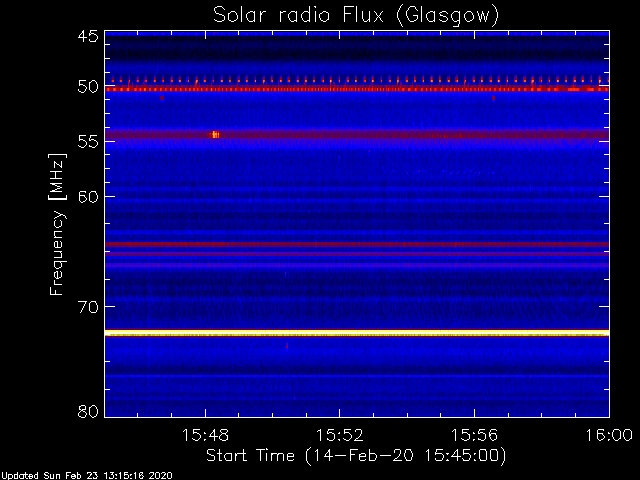Click the "Updated Sun Feb 23 13:15:16 2020" timestamp
The height and width of the screenshot is (480, 640).
86,476
